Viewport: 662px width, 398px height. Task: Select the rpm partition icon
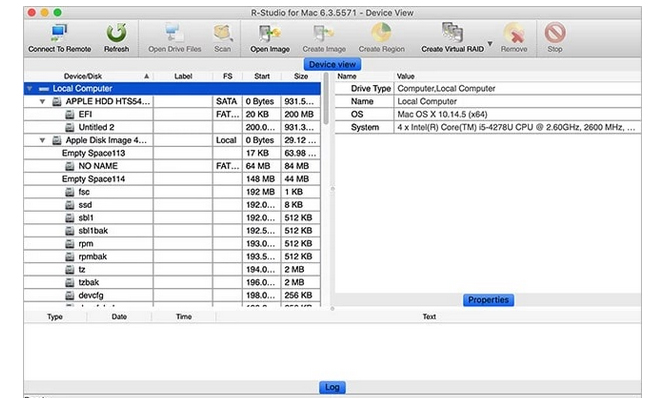[70, 244]
